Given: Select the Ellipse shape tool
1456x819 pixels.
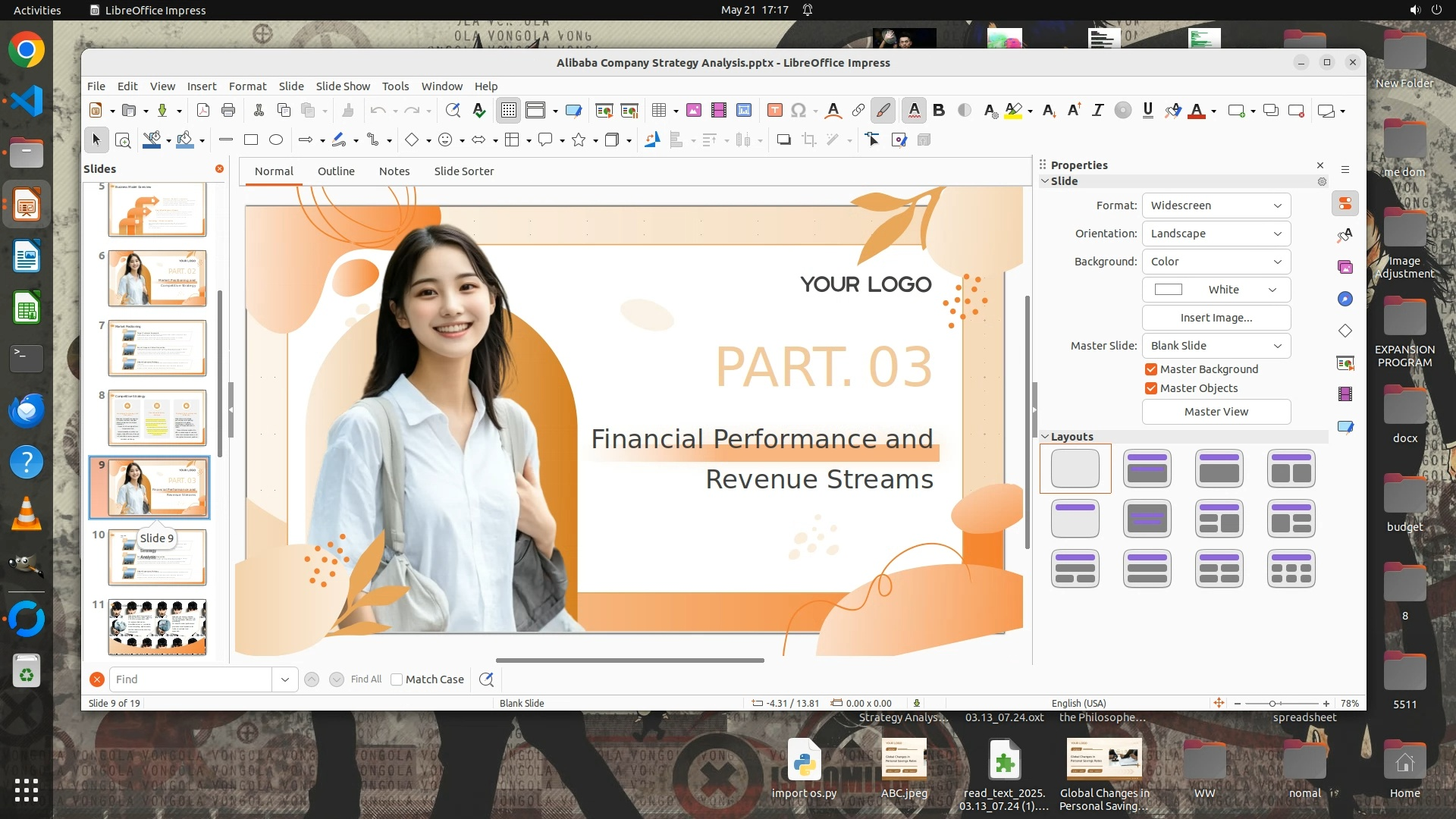Looking at the screenshot, I should (276, 140).
